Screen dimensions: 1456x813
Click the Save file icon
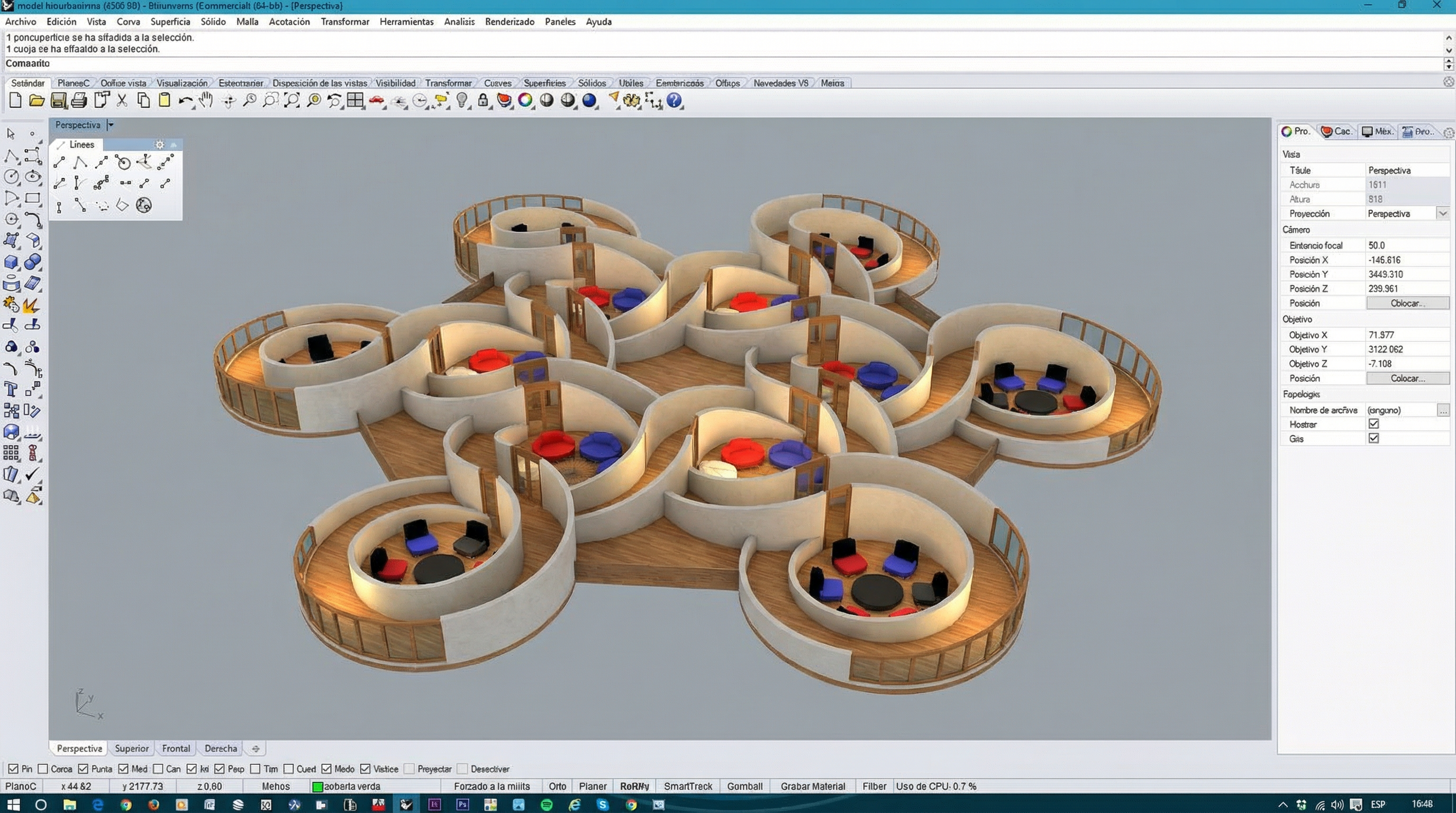tap(58, 101)
